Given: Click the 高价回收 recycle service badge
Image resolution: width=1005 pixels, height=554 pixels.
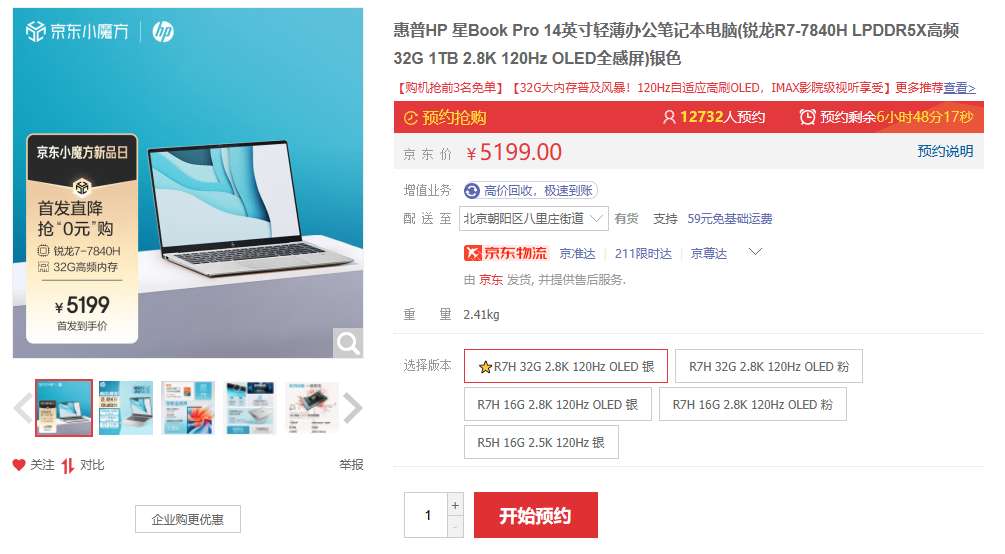Looking at the screenshot, I should pyautogui.click(x=530, y=190).
